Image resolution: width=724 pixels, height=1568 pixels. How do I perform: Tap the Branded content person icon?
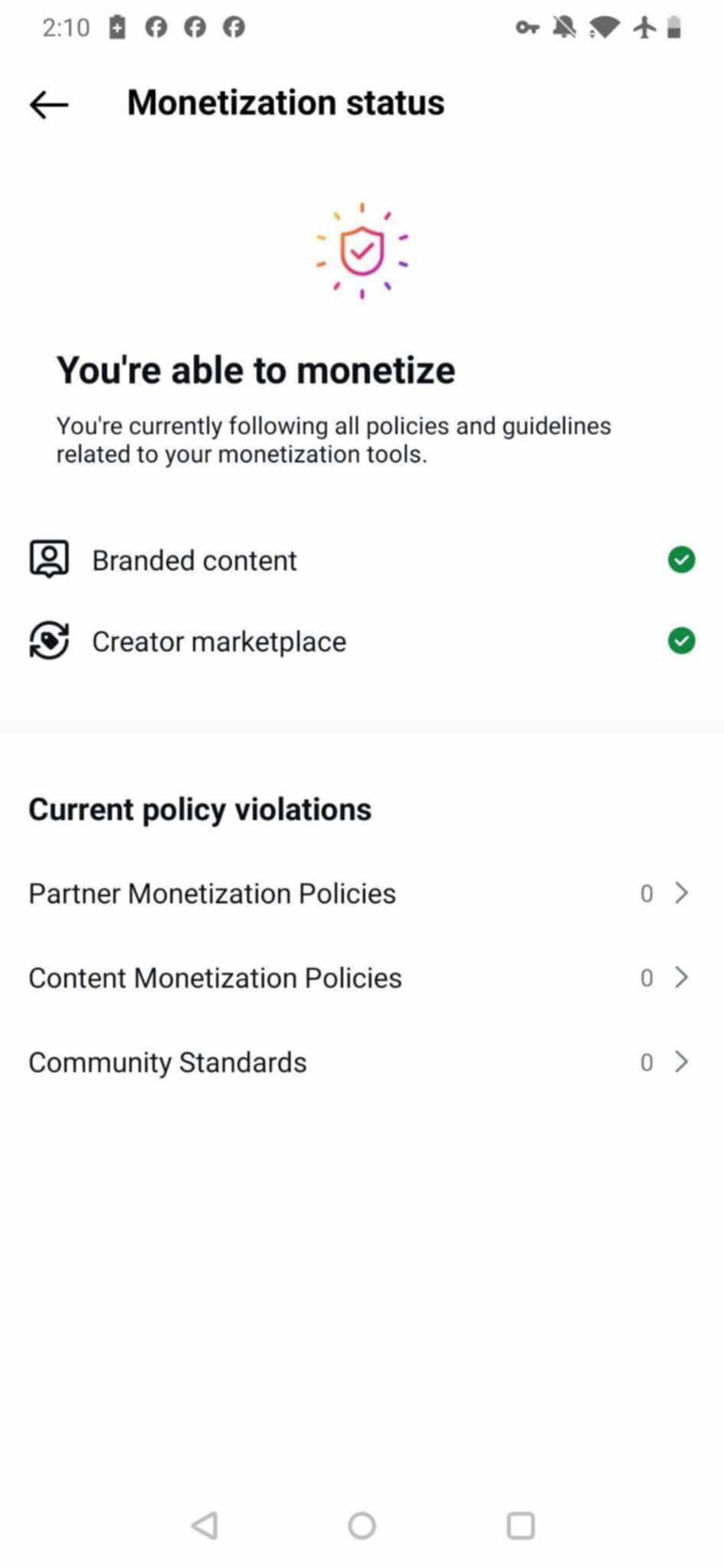pyautogui.click(x=49, y=559)
